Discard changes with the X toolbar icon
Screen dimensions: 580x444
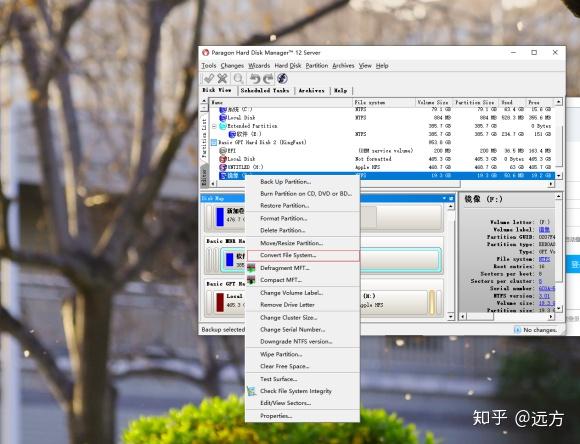click(x=222, y=78)
